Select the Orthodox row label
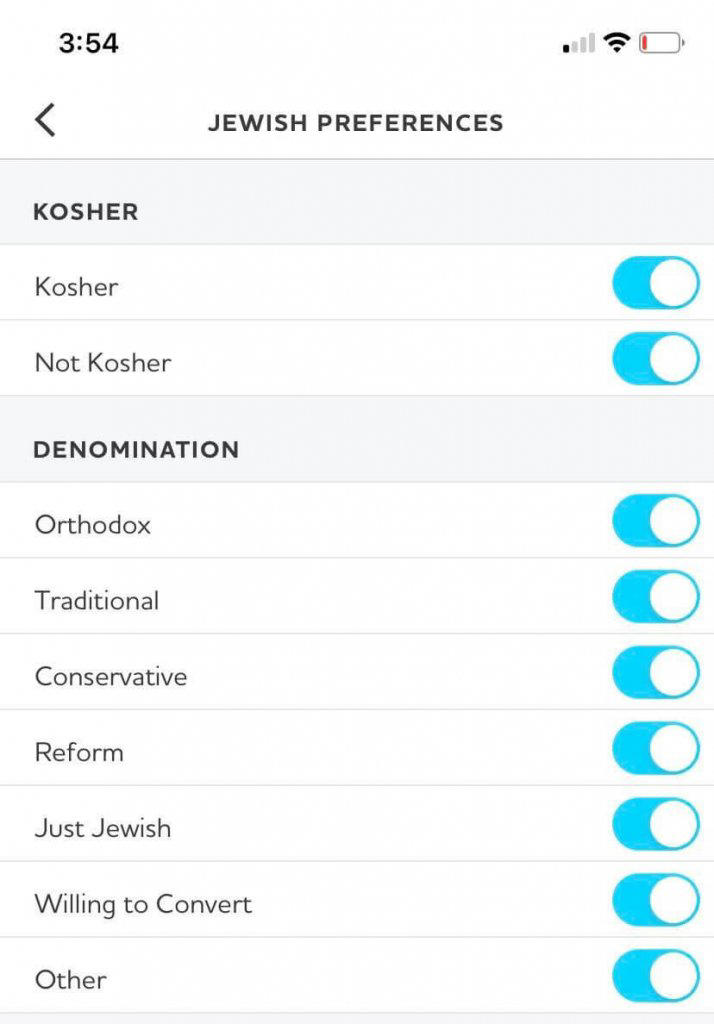Screen dimensions: 714x1024 [90, 524]
